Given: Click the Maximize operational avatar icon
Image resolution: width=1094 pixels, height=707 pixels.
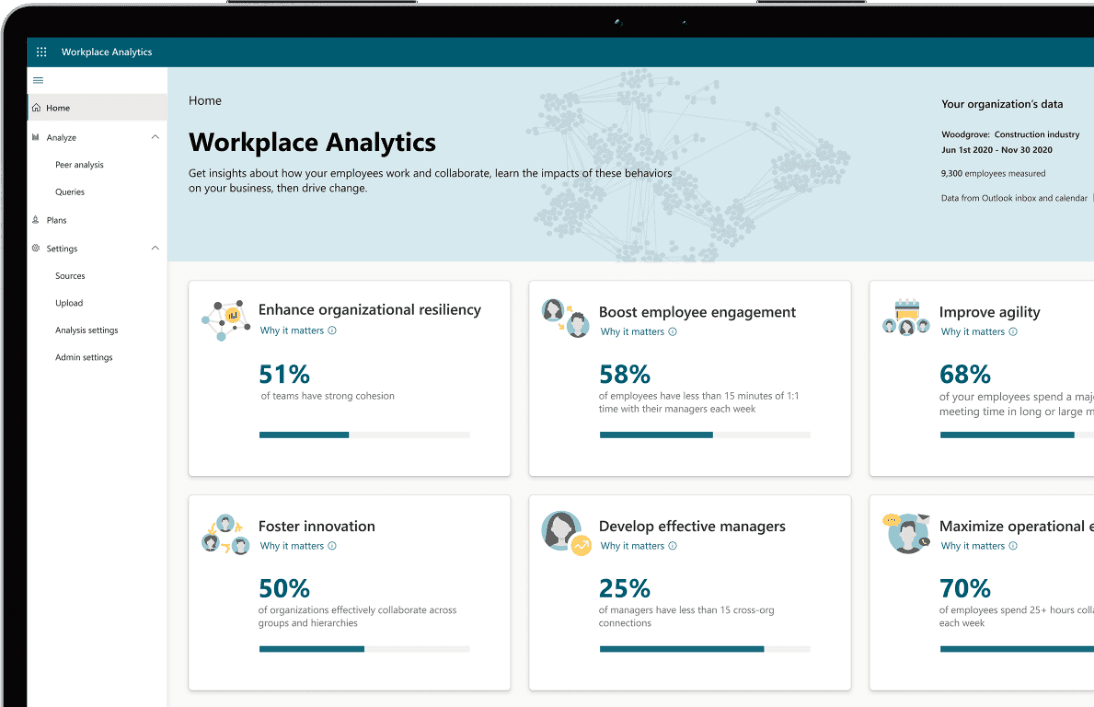Looking at the screenshot, I should [906, 533].
